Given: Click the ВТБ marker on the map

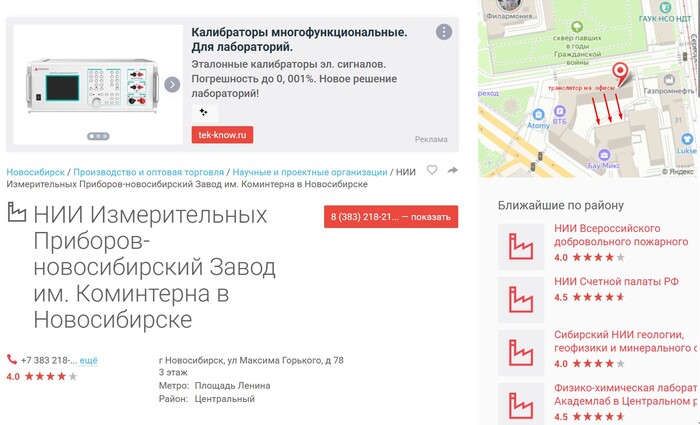Looking at the screenshot, I should click(559, 115).
